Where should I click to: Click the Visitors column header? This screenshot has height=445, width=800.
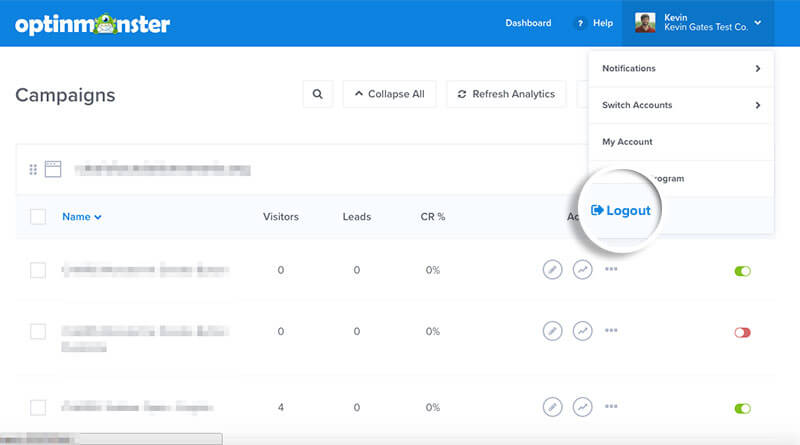tap(281, 217)
